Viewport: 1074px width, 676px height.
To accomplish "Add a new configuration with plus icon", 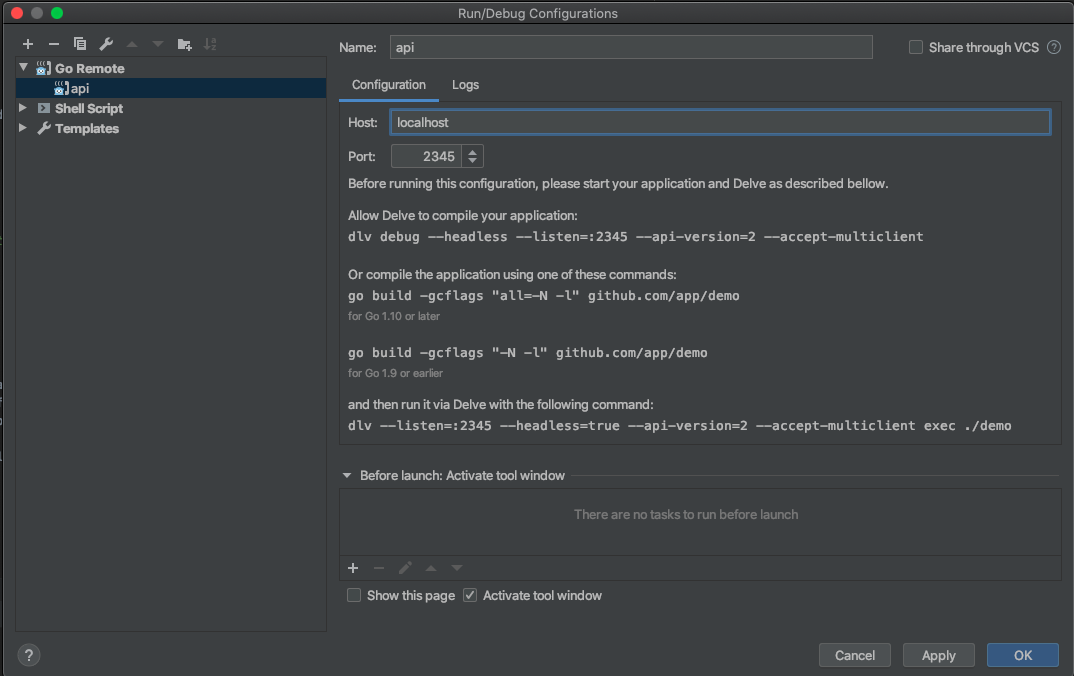I will [x=28, y=44].
